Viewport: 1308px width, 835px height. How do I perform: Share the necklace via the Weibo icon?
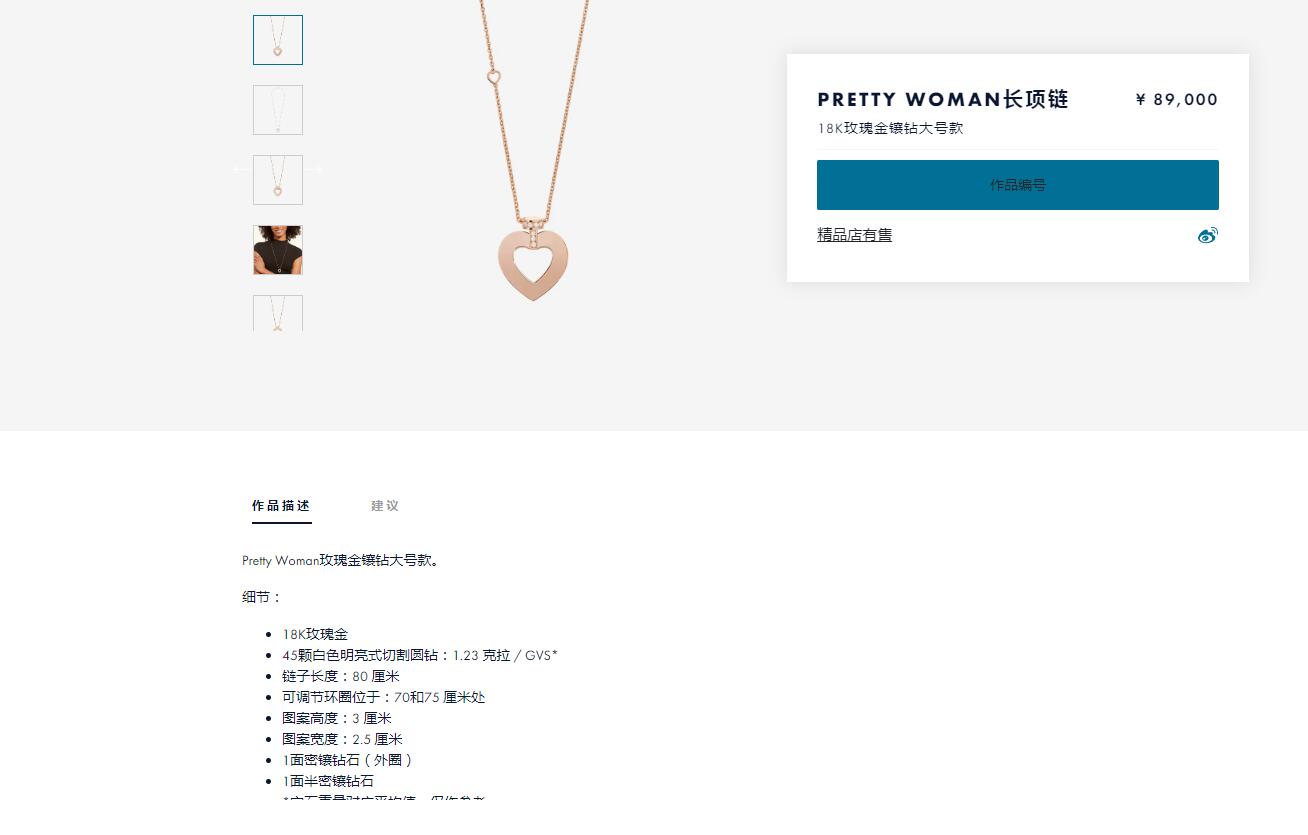pyautogui.click(x=1207, y=235)
